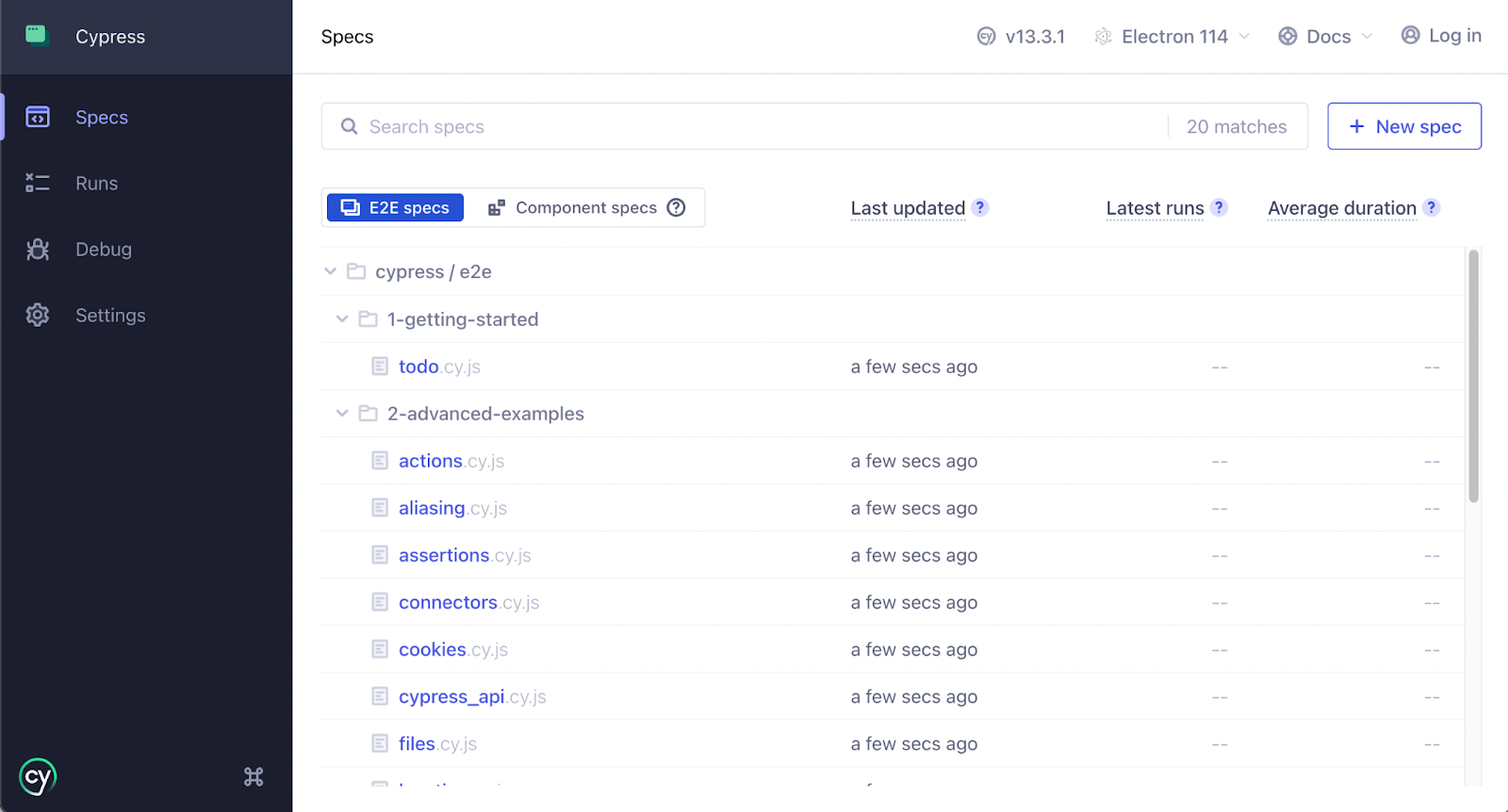The height and width of the screenshot is (812, 1508).
Task: Open the actions.cy.js spec
Action: 451,461
